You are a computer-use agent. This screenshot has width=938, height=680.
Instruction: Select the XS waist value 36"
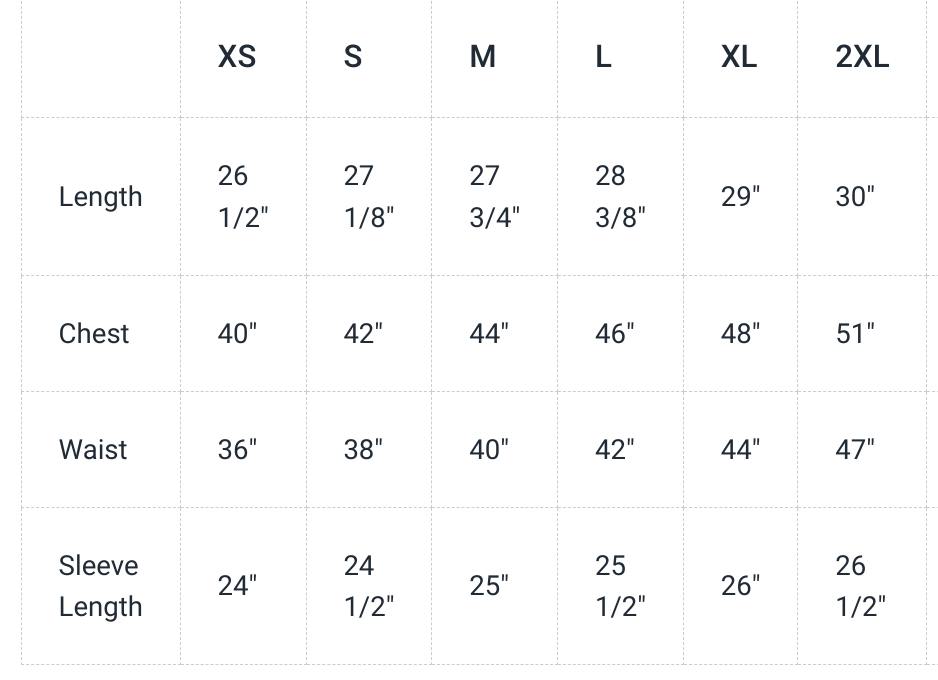coord(237,449)
